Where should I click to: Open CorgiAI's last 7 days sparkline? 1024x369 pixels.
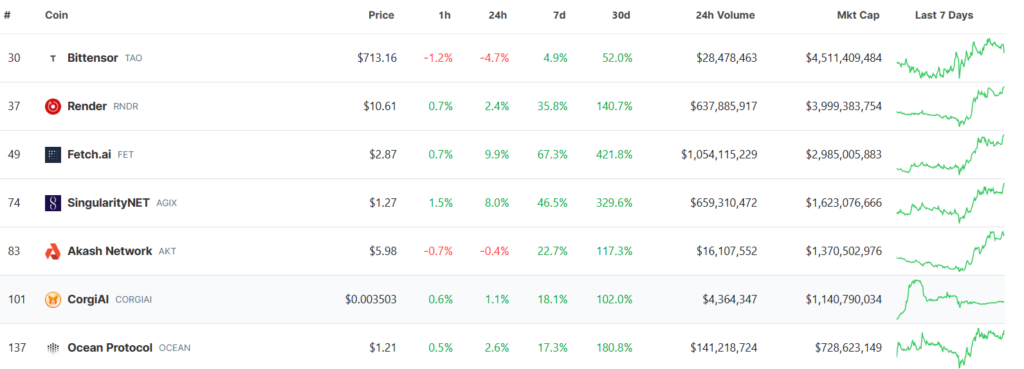950,300
